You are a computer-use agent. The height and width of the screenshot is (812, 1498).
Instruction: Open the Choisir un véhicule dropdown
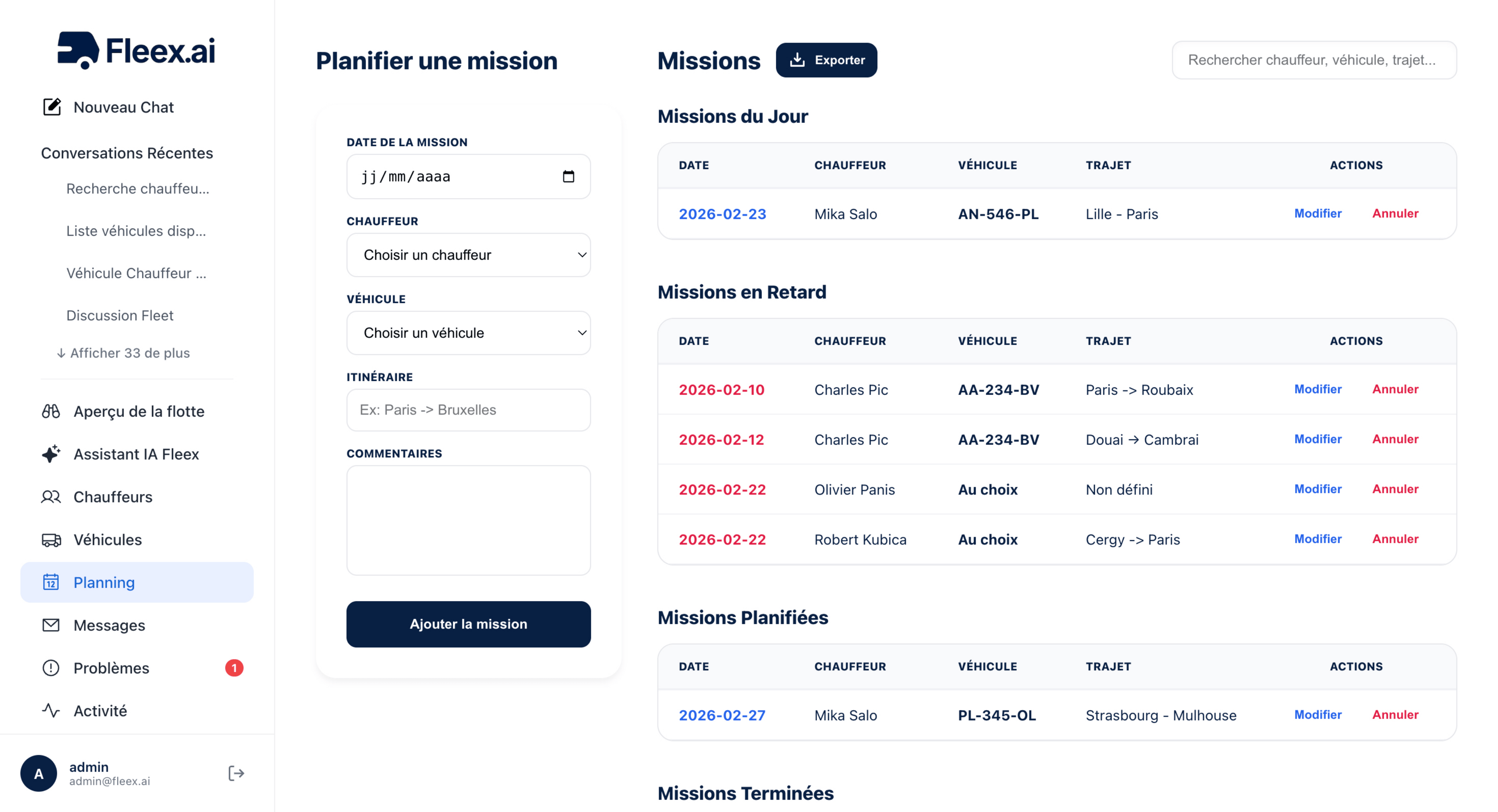pos(468,332)
